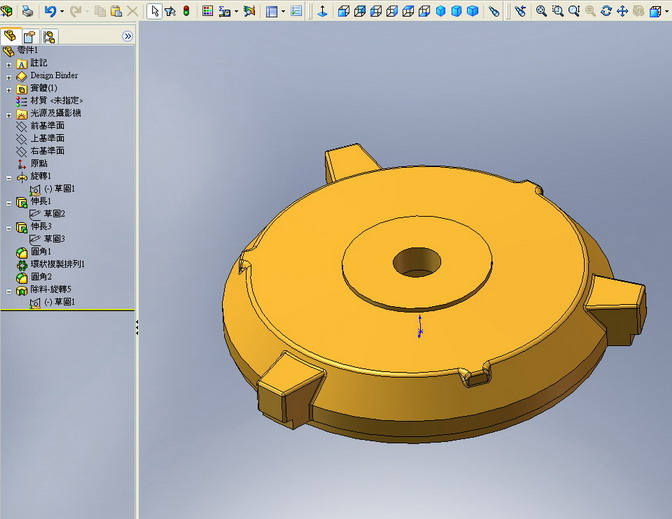The height and width of the screenshot is (519, 672).
Task: Open the Undo history dropdown arrow
Action: 62,11
